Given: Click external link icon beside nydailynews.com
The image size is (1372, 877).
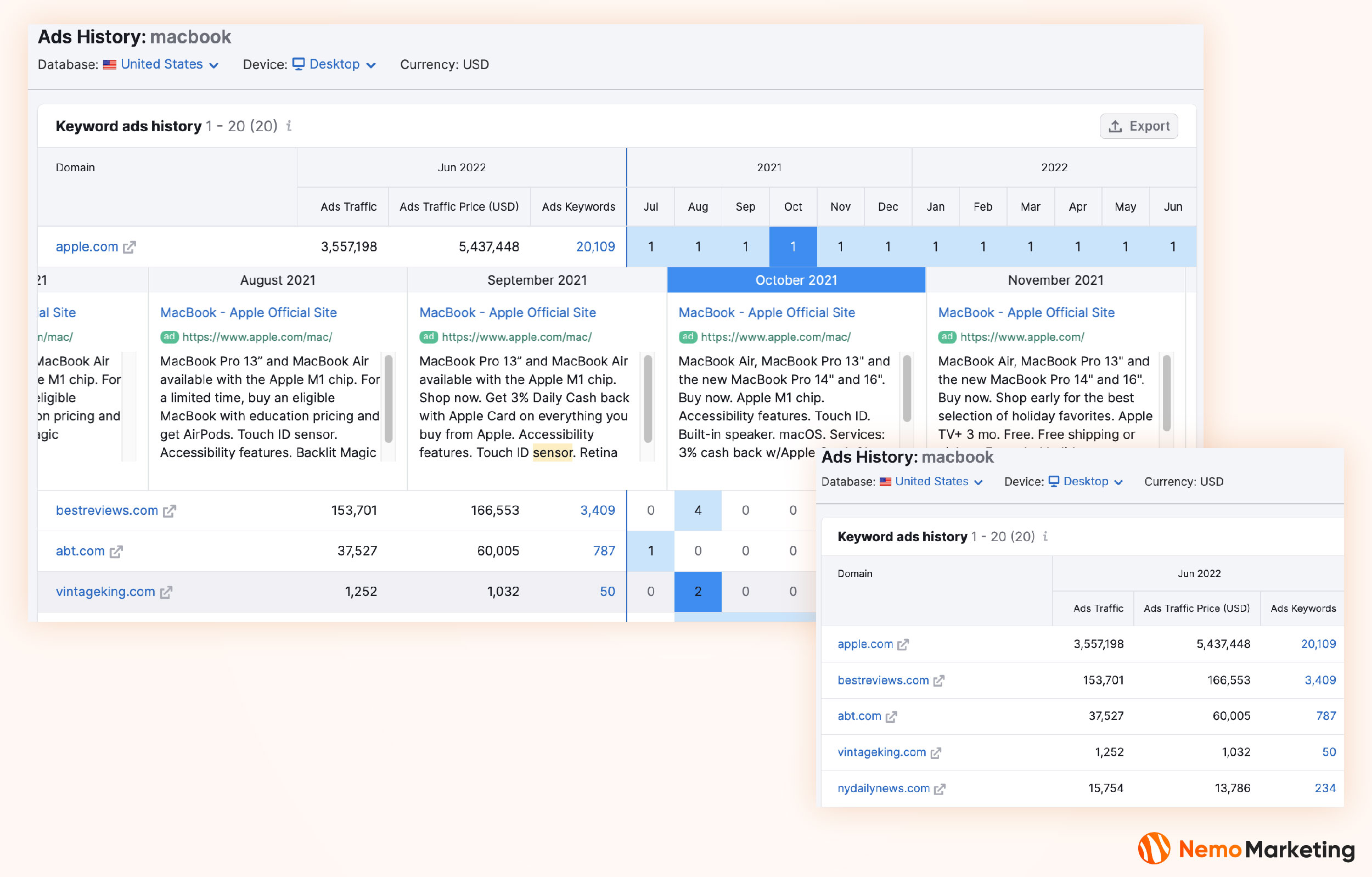Looking at the screenshot, I should point(940,789).
